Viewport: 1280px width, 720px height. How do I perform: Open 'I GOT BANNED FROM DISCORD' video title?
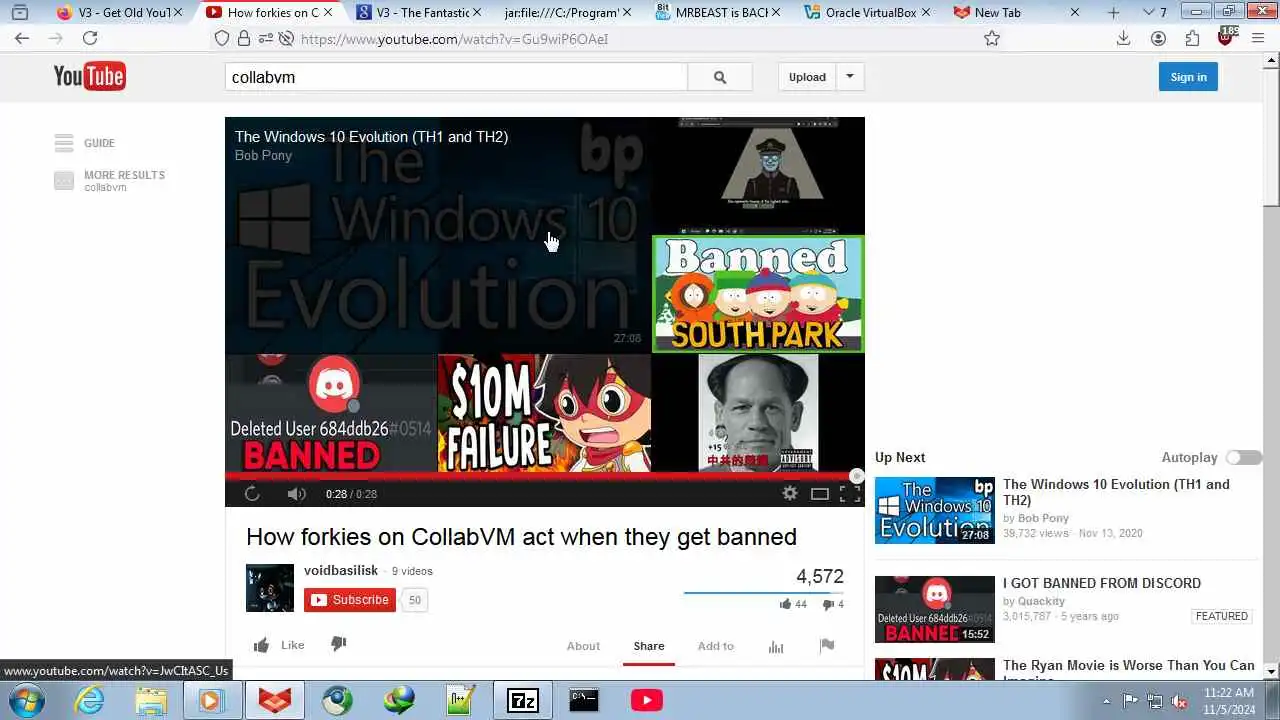1102,583
